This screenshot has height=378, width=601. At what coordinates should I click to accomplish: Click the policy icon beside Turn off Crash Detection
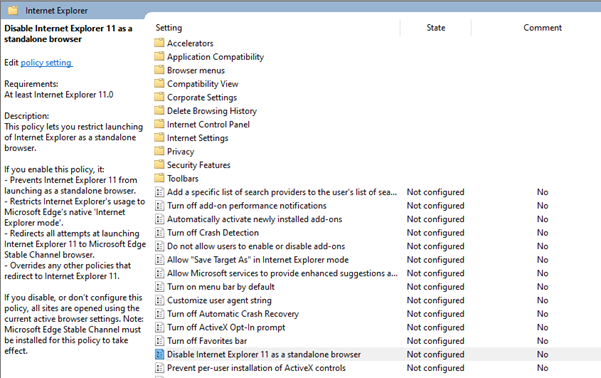[x=159, y=232]
